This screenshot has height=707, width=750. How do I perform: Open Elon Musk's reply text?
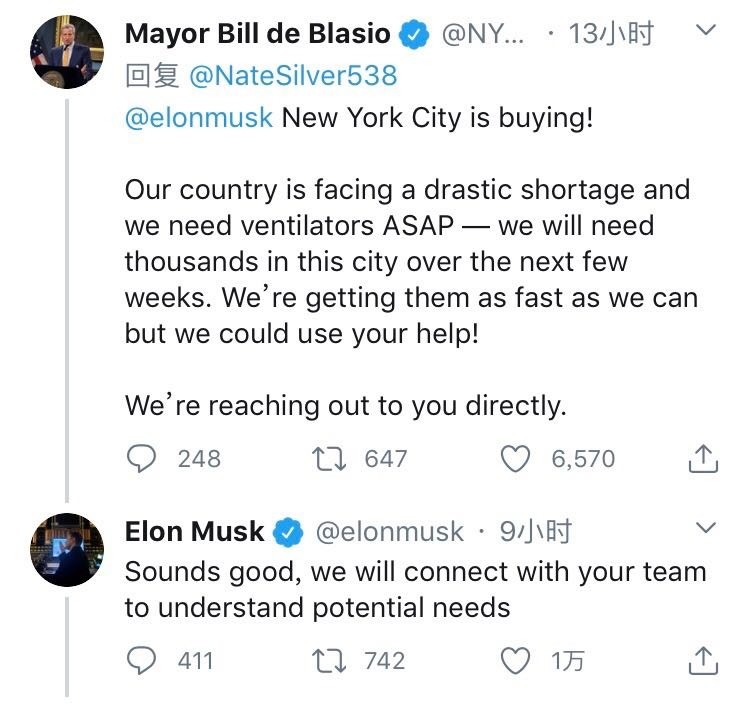point(415,589)
